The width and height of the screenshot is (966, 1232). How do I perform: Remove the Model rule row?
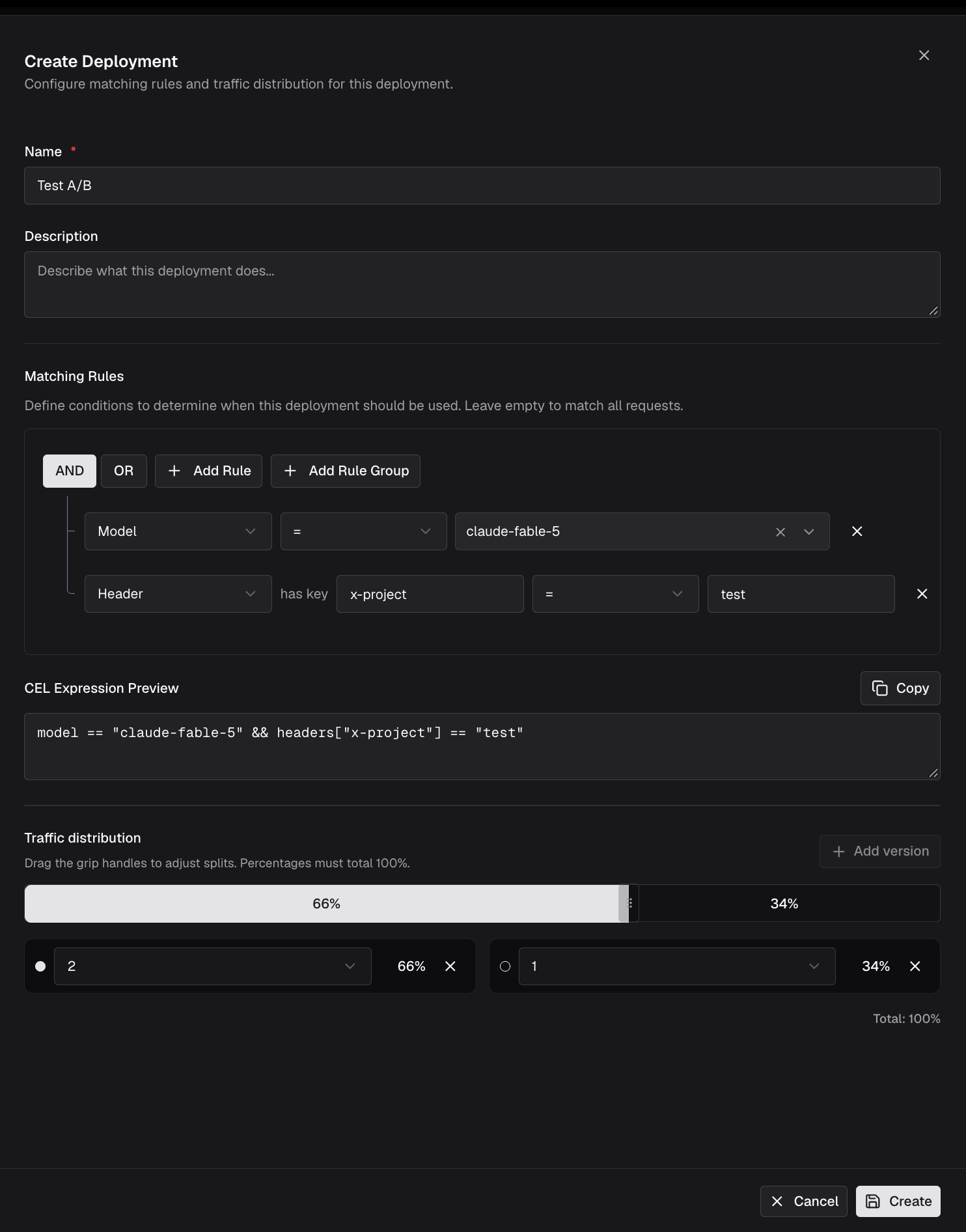pos(857,531)
